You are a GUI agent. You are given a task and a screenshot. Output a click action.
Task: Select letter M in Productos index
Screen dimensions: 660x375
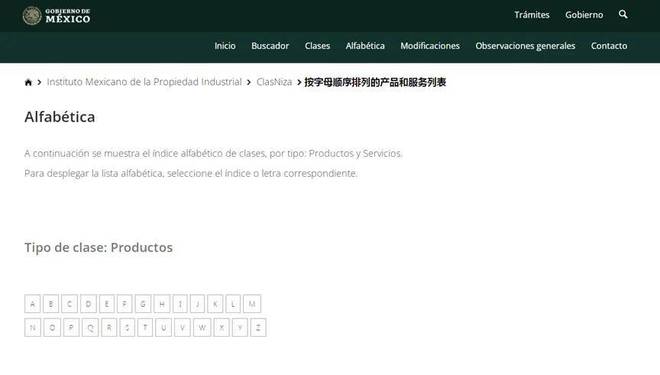(x=252, y=304)
